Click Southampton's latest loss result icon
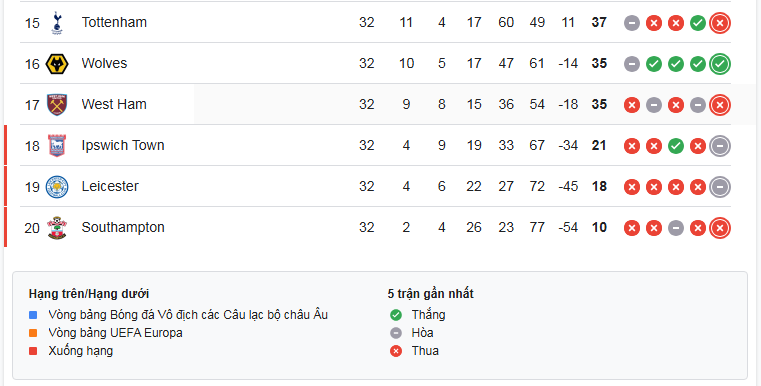The image size is (761, 386). pyautogui.click(x=720, y=228)
